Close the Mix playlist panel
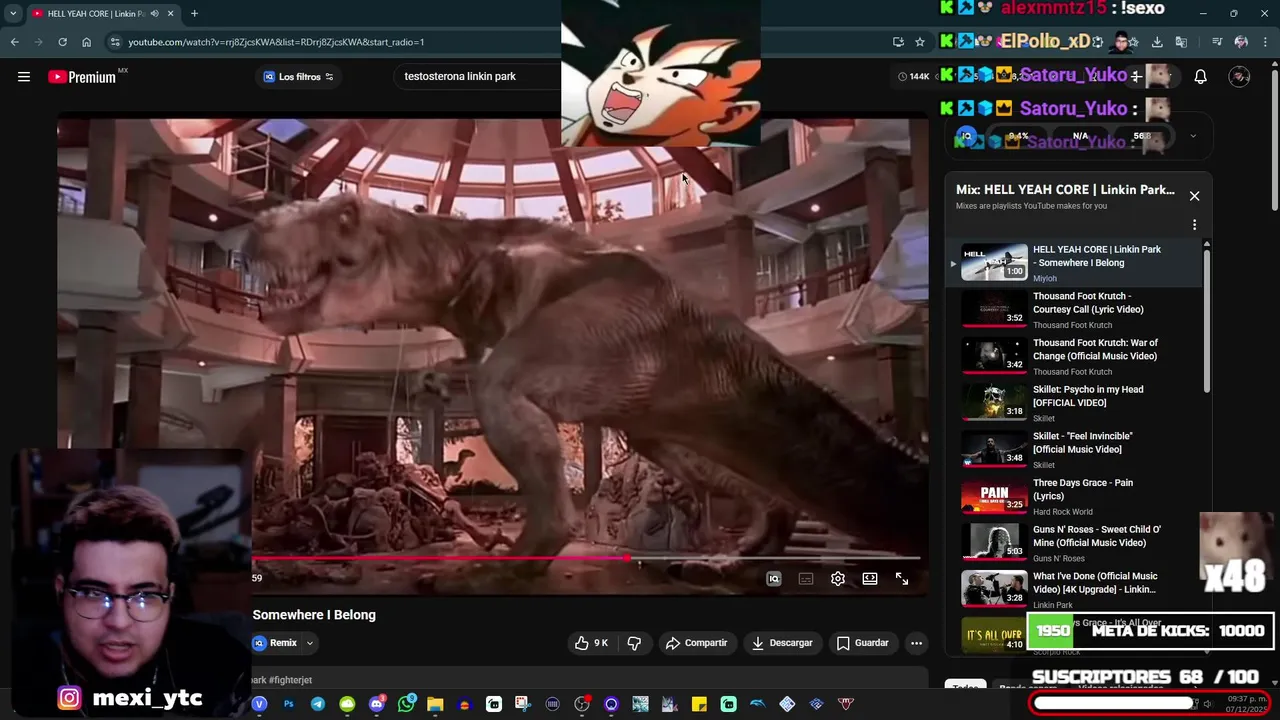 pyautogui.click(x=1194, y=196)
